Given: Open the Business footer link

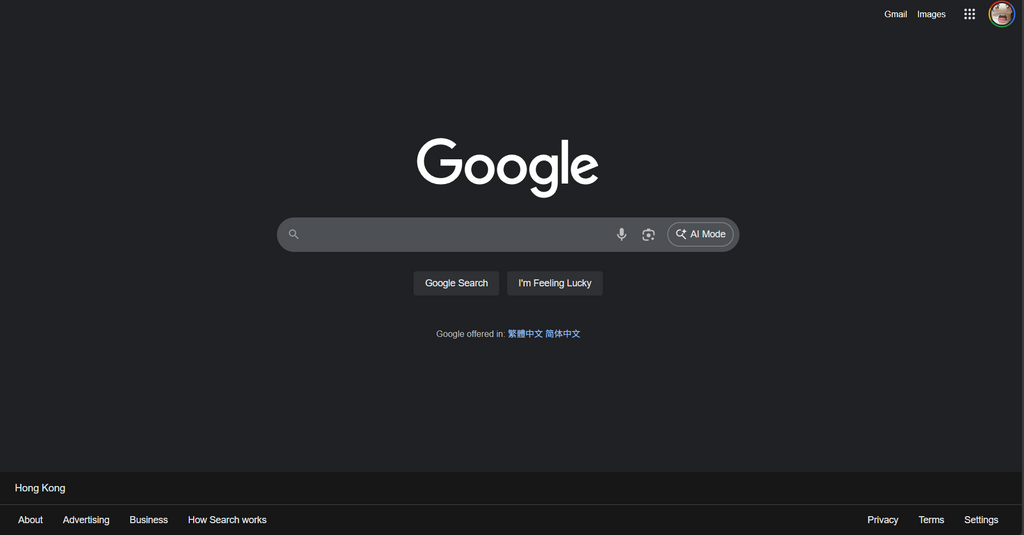Looking at the screenshot, I should click(x=148, y=520).
